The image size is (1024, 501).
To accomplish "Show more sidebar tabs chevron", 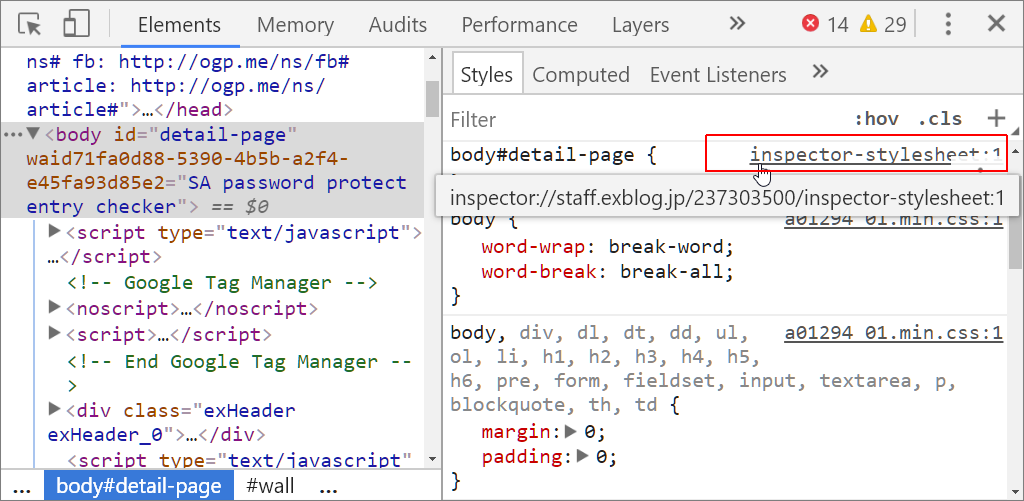I will 820,72.
